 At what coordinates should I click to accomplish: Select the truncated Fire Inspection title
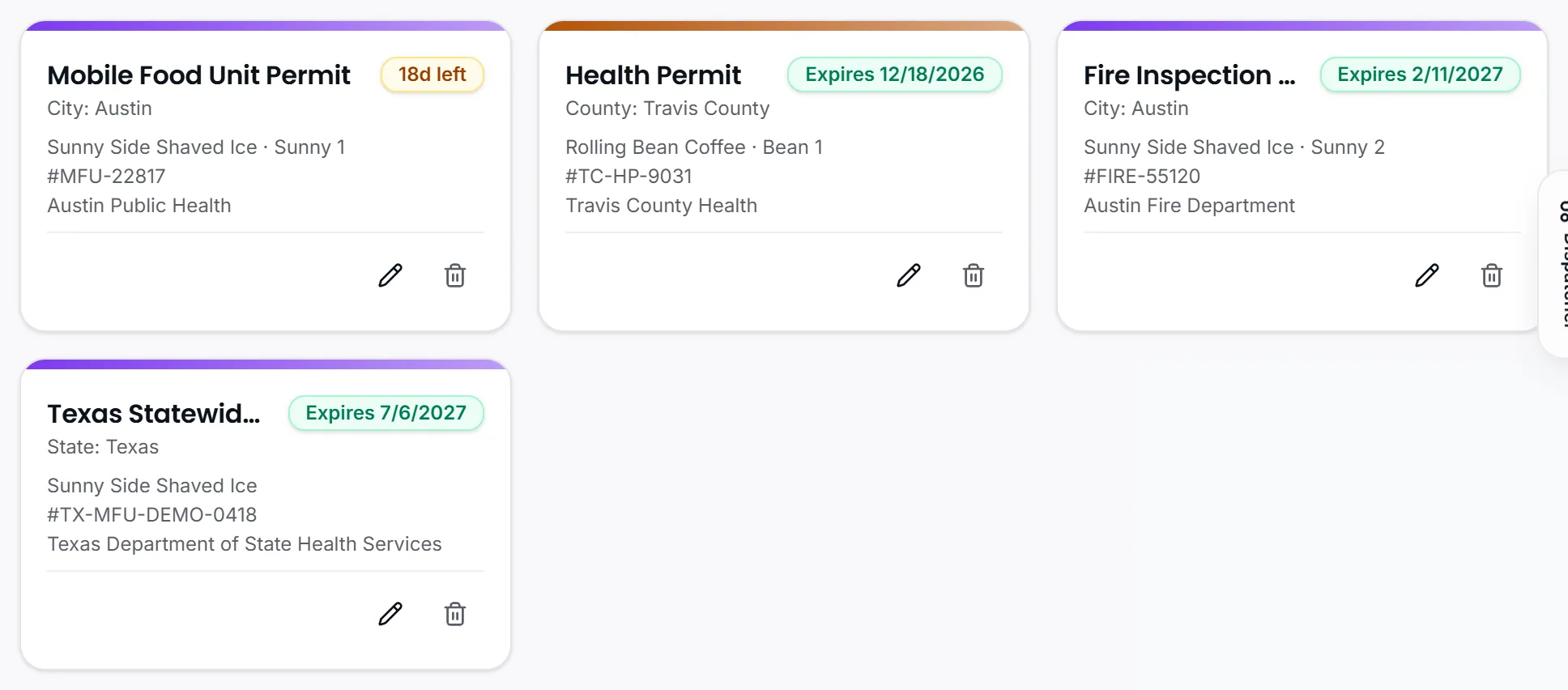point(1190,75)
